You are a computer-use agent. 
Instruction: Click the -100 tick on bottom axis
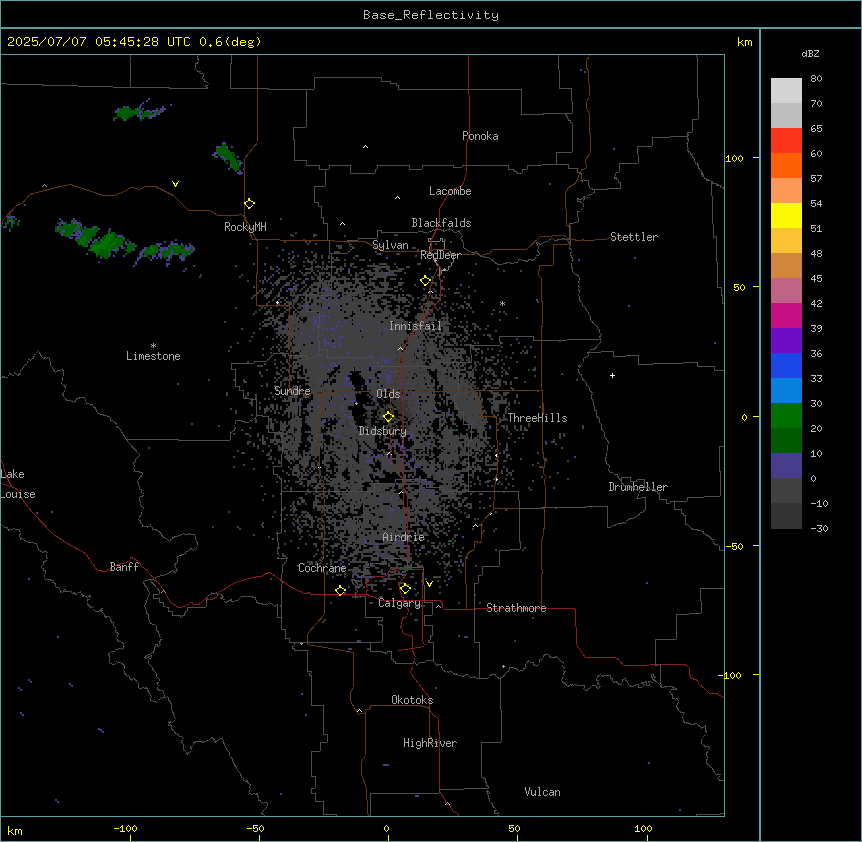(x=125, y=828)
